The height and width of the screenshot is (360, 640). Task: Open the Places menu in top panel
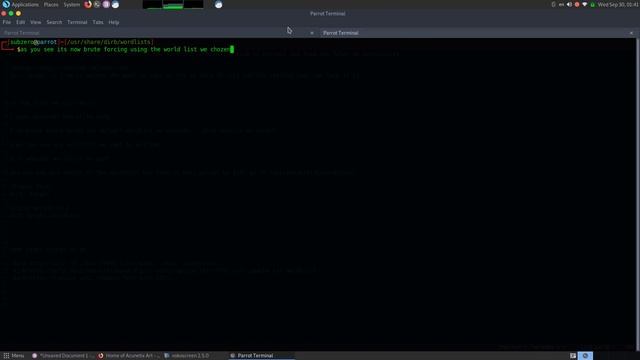(51, 4)
